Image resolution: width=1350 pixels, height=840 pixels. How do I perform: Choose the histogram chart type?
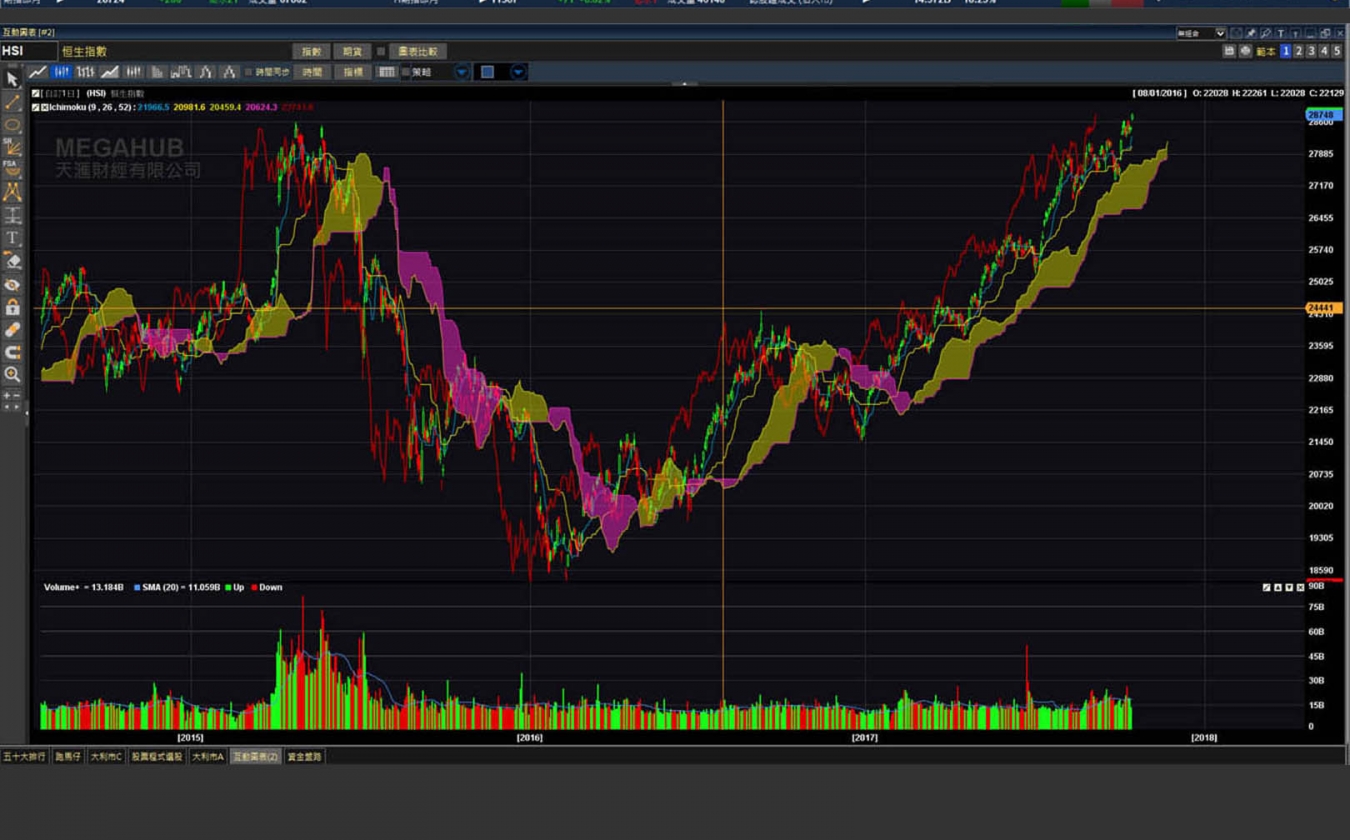(157, 72)
